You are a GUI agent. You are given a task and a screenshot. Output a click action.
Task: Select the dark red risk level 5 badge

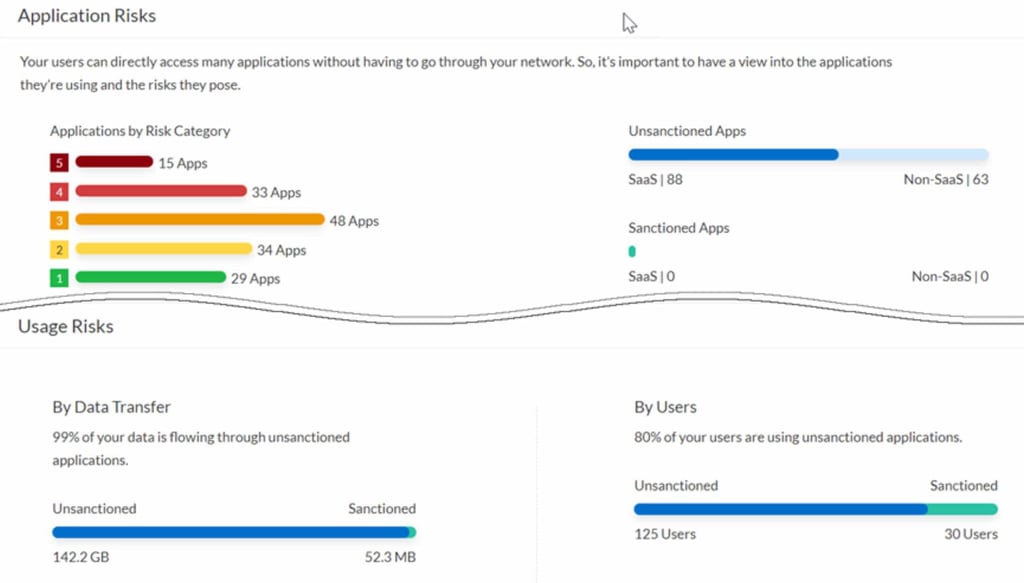coord(59,162)
